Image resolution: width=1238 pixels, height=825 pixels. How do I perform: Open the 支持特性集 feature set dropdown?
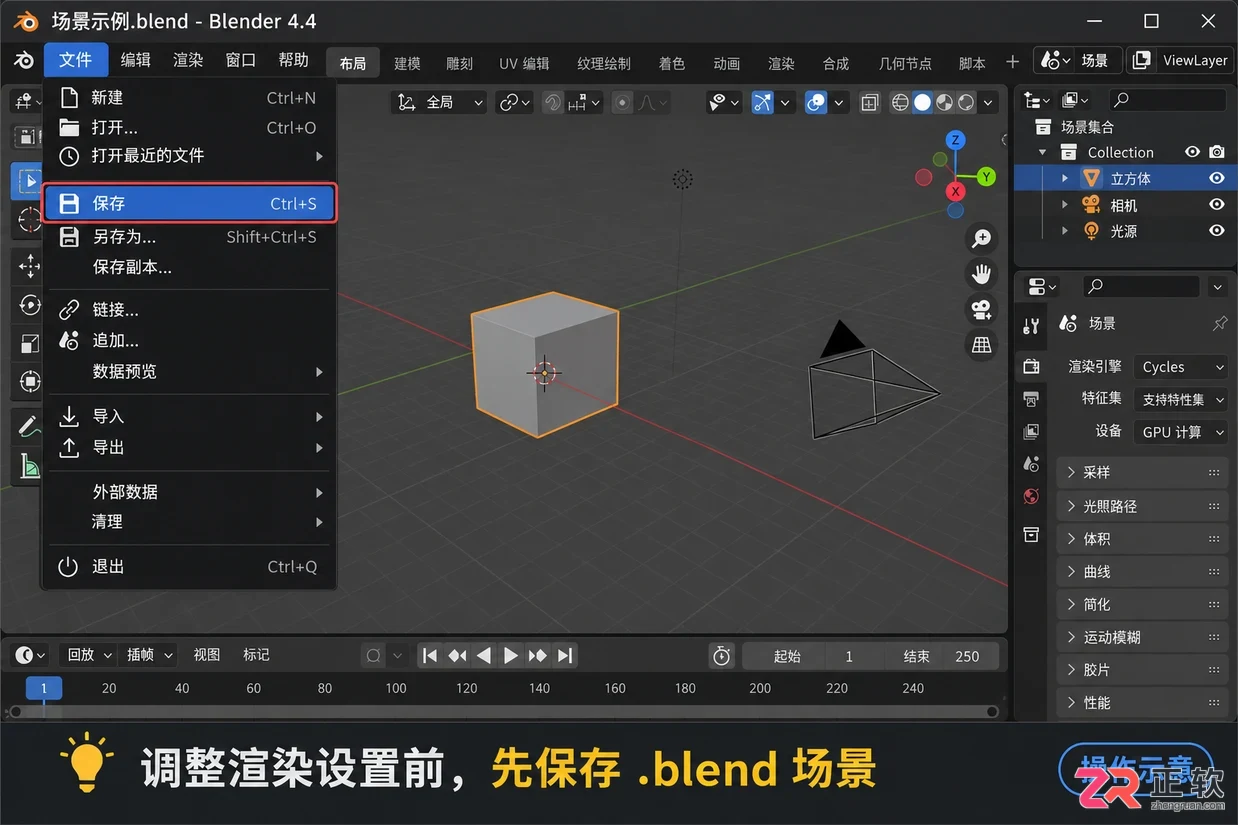pos(1180,399)
